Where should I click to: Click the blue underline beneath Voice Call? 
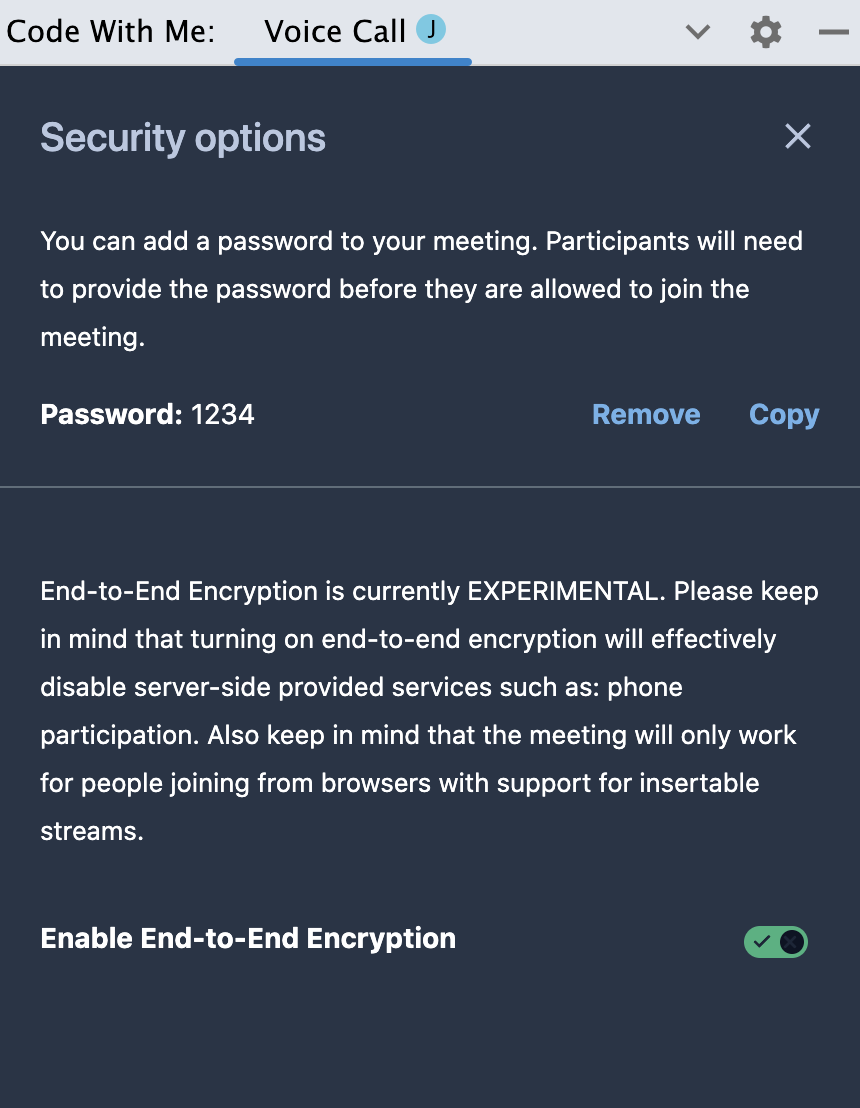(x=353, y=62)
